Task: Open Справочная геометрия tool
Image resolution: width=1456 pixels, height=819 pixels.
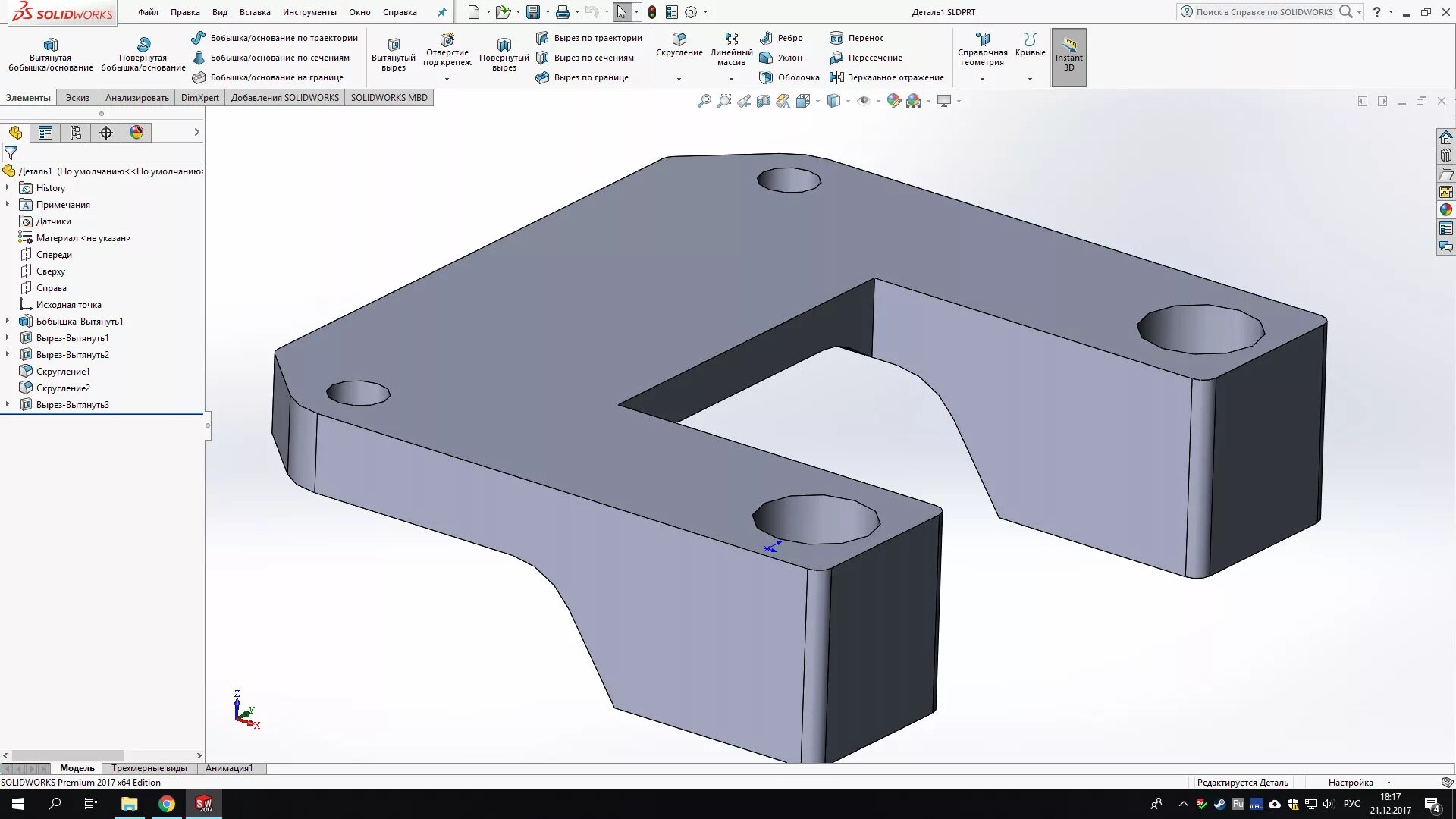Action: tap(983, 49)
